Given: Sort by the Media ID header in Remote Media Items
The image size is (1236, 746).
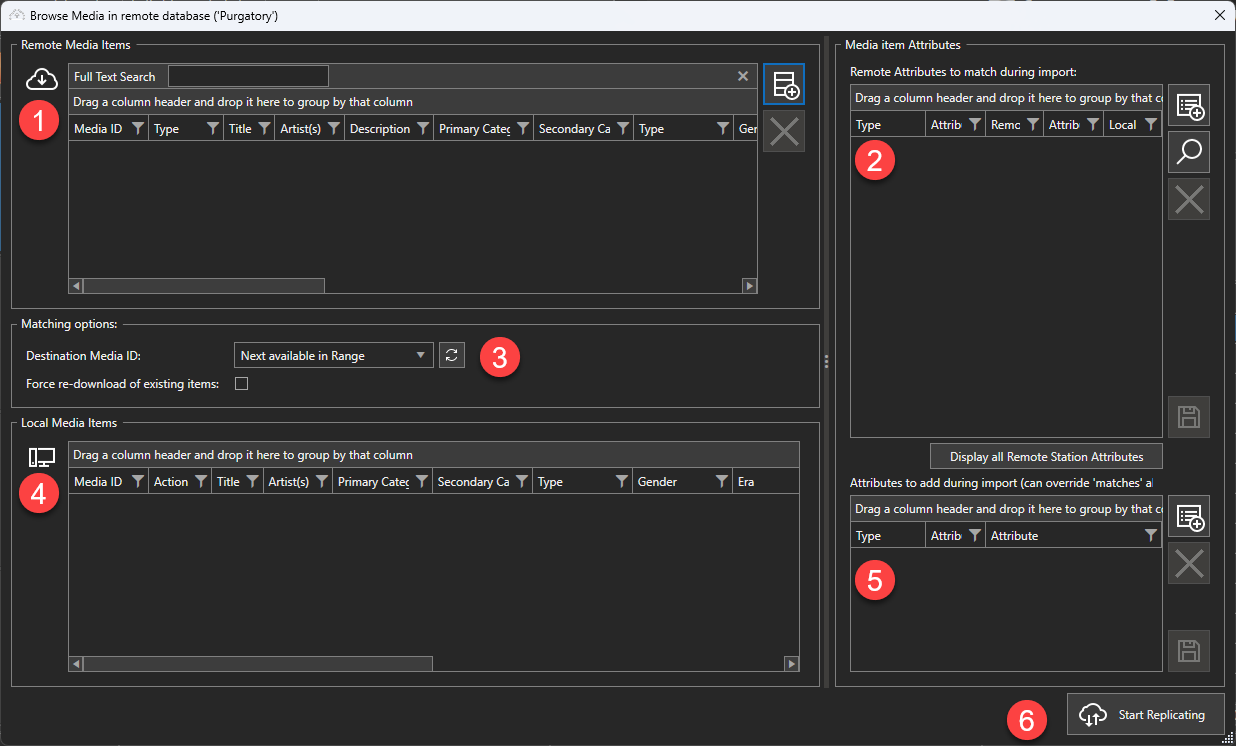Looking at the screenshot, I should pos(98,128).
